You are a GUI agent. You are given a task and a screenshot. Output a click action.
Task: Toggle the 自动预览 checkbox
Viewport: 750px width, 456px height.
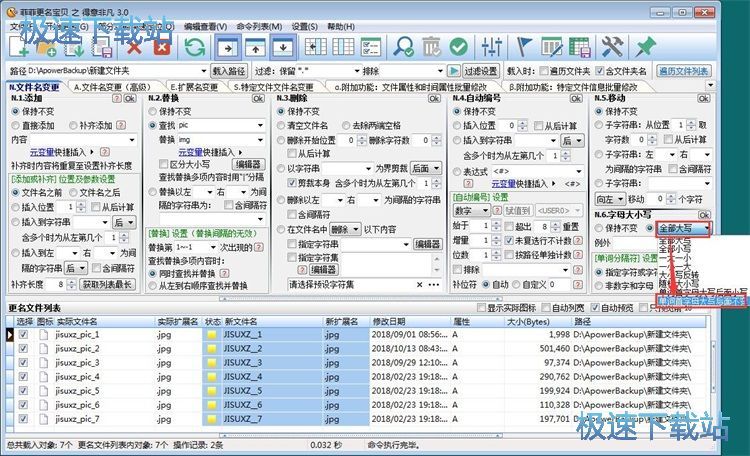point(595,307)
